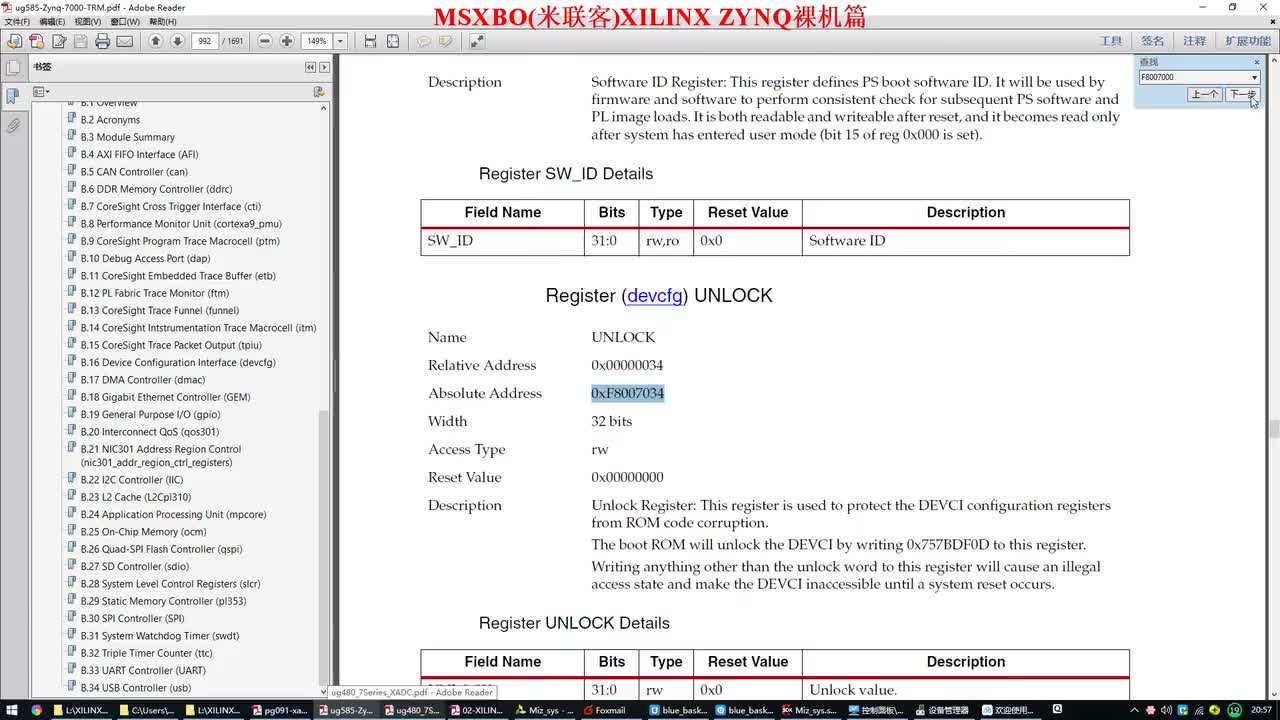Print the document using printer icon
The image size is (1280, 720).
pos(102,41)
